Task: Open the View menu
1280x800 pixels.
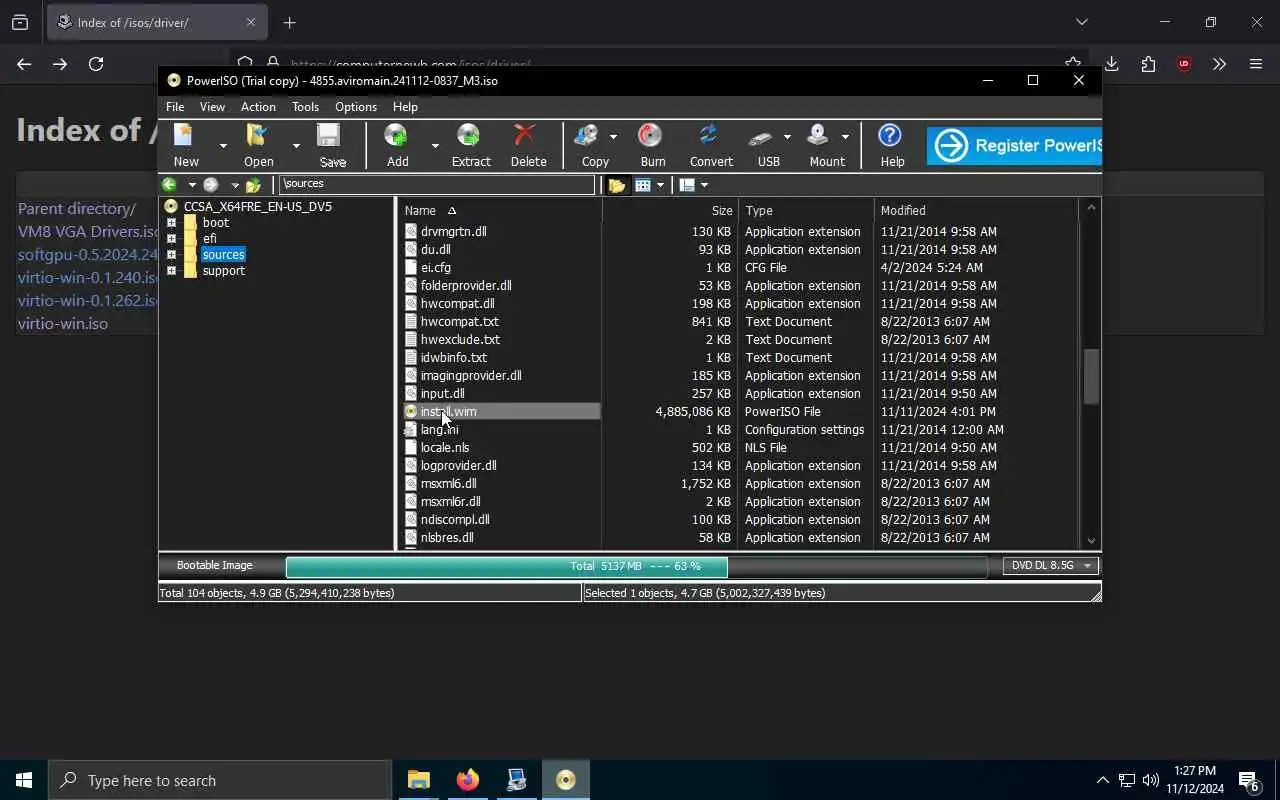Action: coord(212,107)
